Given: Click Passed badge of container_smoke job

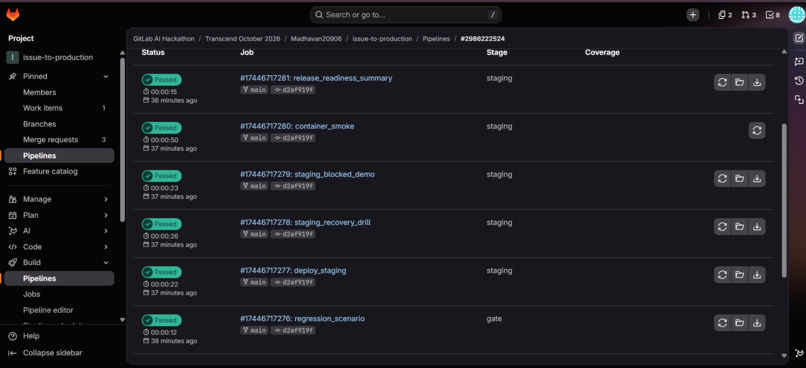Looking at the screenshot, I should point(161,128).
